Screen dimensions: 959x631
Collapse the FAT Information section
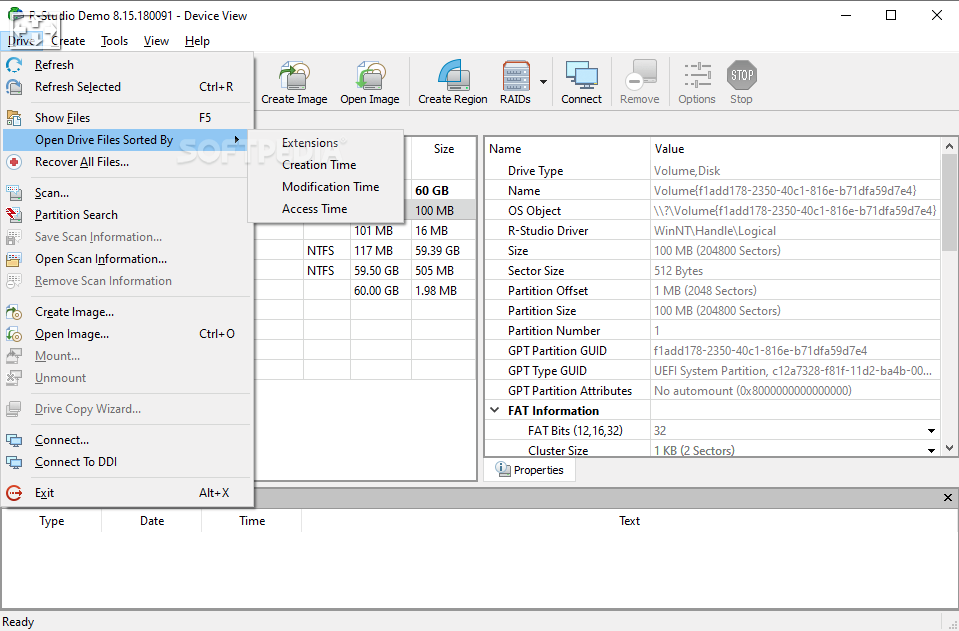coord(495,411)
